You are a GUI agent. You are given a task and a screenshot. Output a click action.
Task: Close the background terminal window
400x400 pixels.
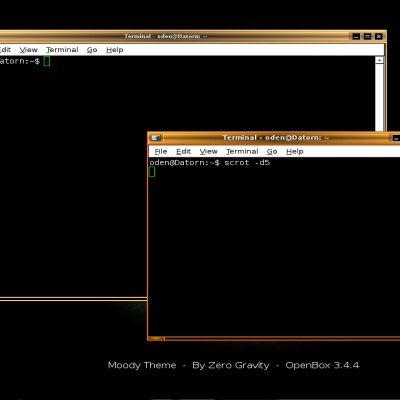[379, 36]
